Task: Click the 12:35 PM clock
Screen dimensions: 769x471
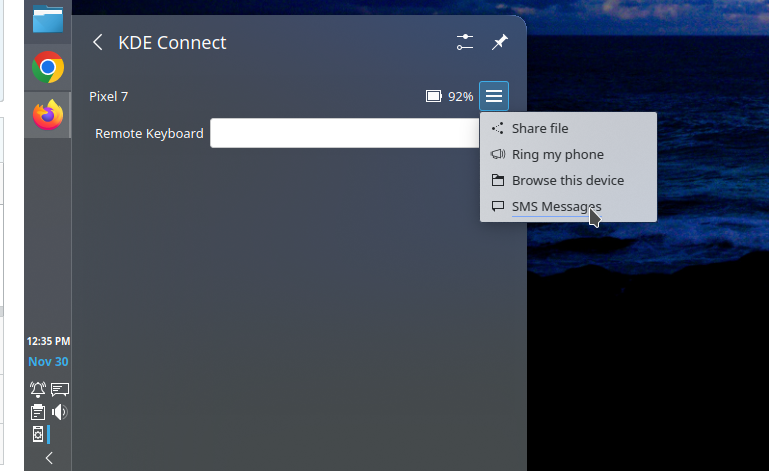Action: pos(48,341)
